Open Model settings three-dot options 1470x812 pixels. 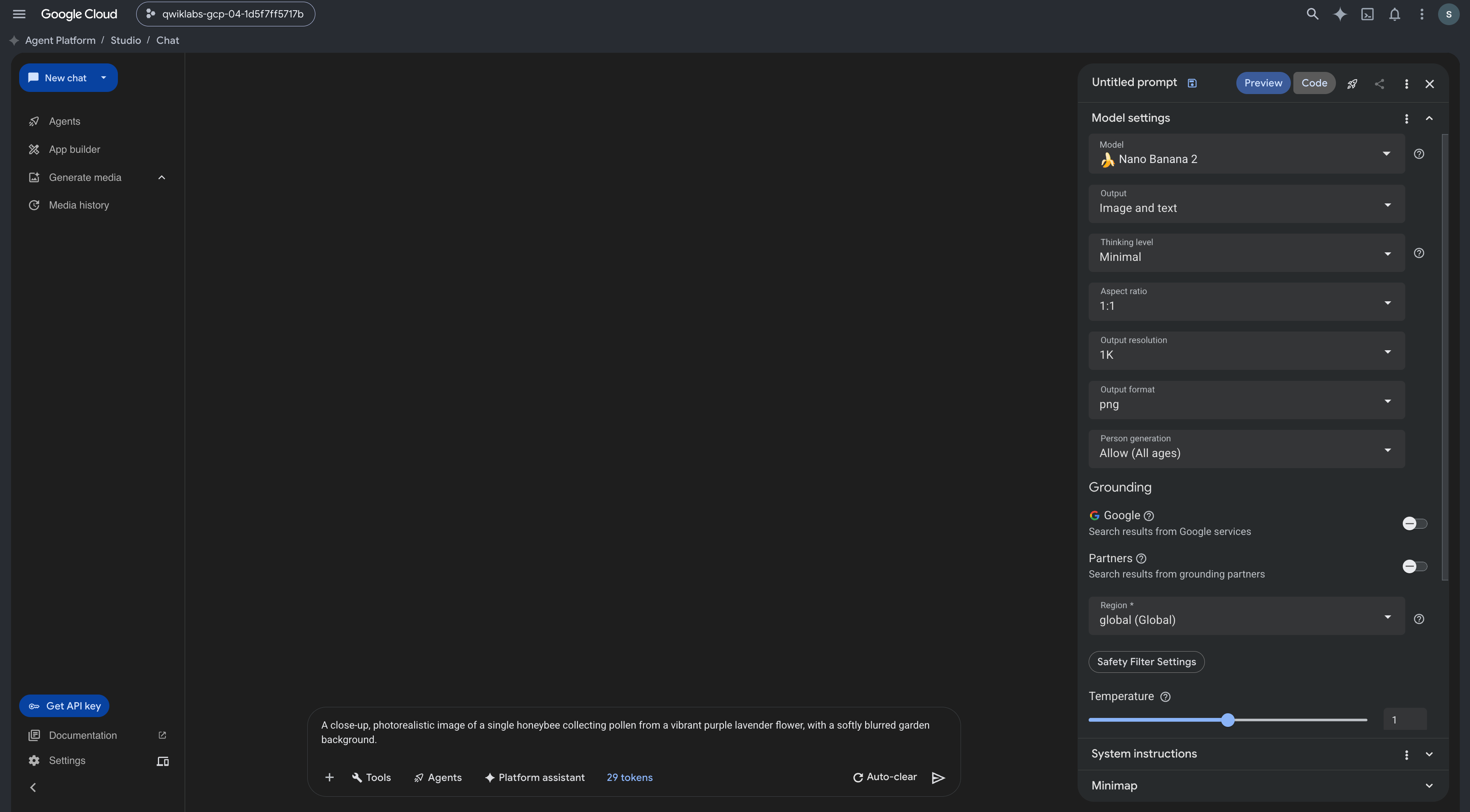point(1407,119)
